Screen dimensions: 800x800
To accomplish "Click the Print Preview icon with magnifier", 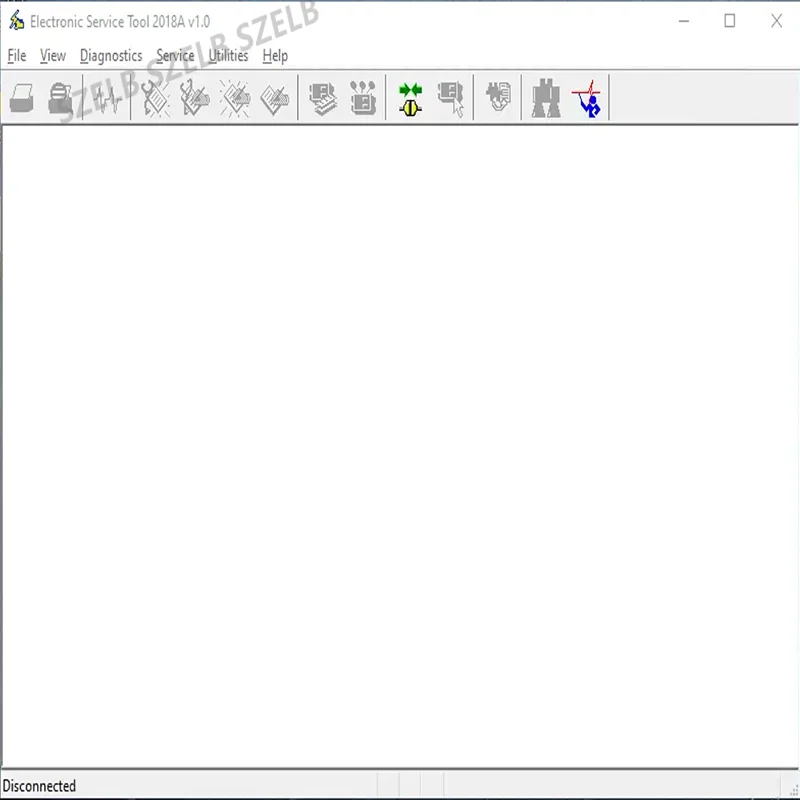I will (60, 98).
